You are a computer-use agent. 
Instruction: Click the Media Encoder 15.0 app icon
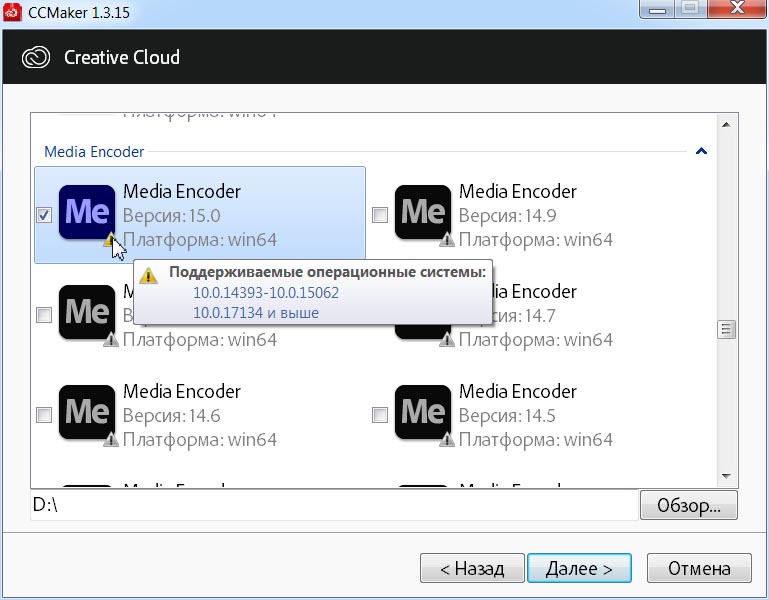point(87,212)
